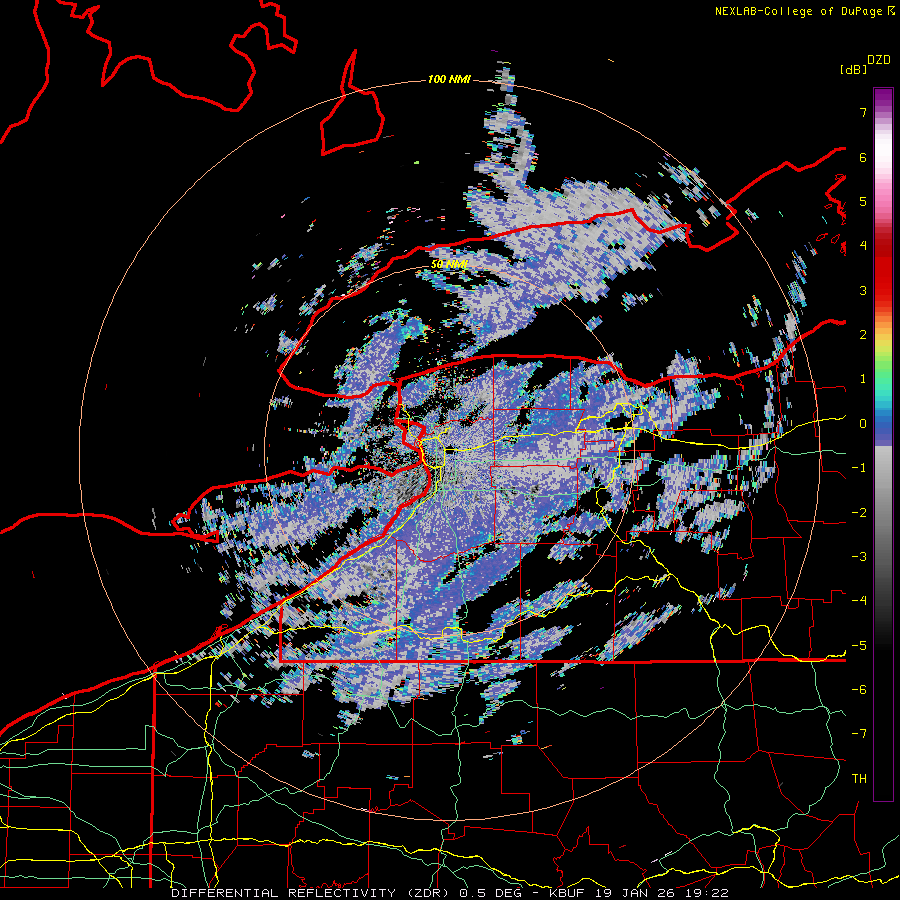Click the -1 value on color scale
Screen dimensions: 900x900
[859, 468]
